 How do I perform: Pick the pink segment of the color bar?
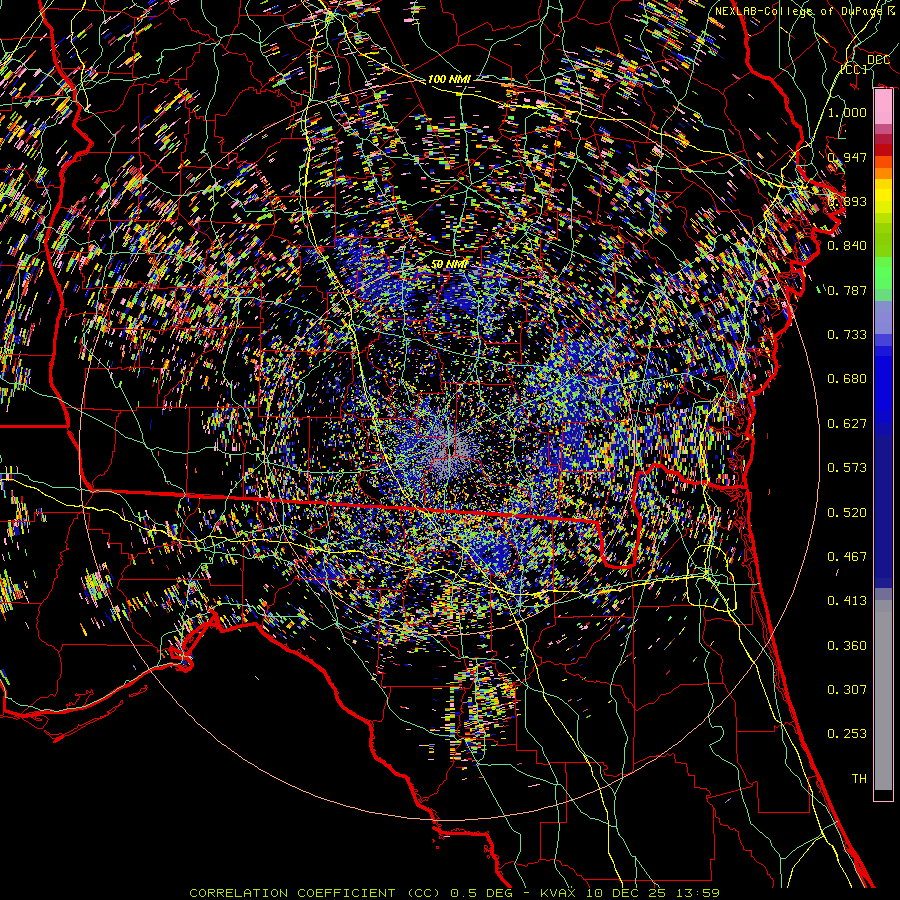pos(883,107)
